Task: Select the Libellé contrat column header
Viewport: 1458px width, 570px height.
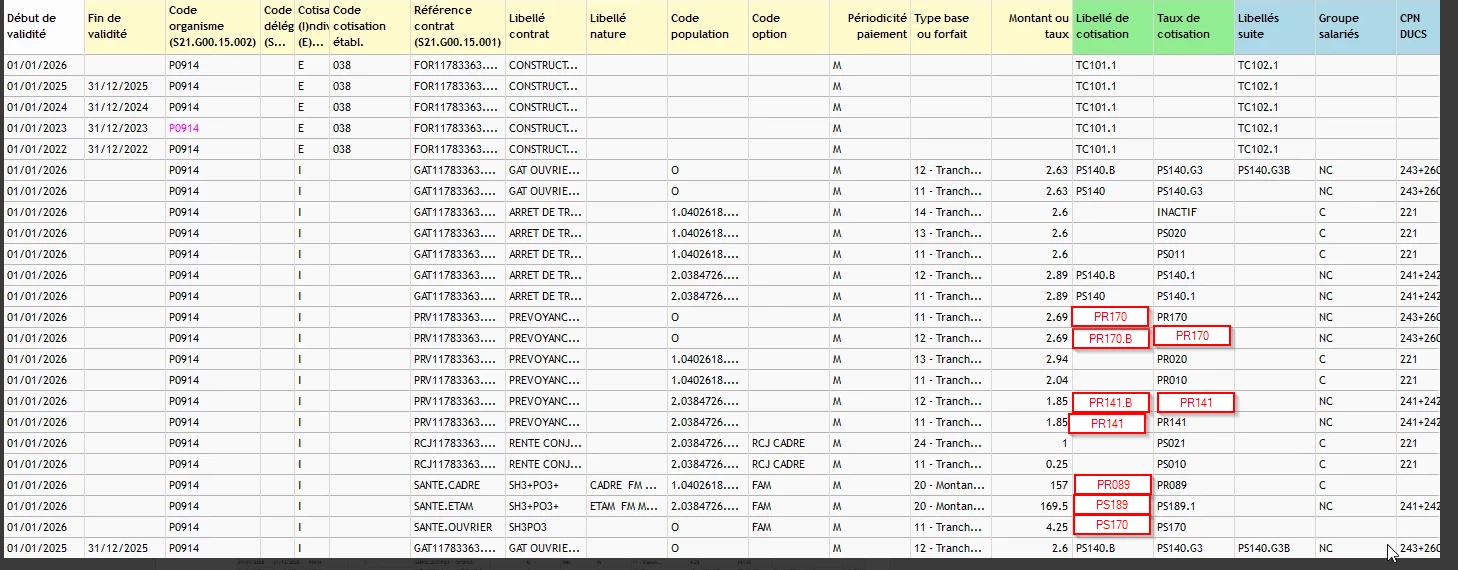Action: [545, 27]
